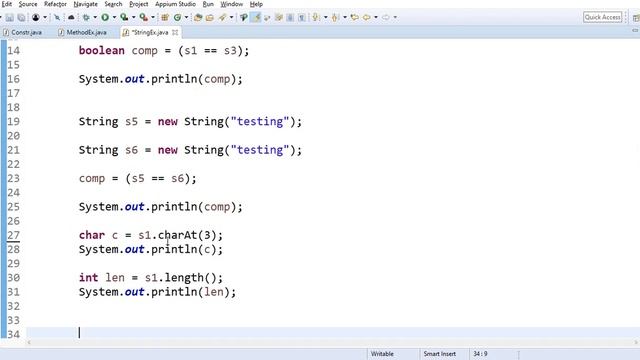Image resolution: width=640 pixels, height=360 pixels.
Task: Toggle the highlighted Mark Occurrences icon
Action: tap(256, 18)
